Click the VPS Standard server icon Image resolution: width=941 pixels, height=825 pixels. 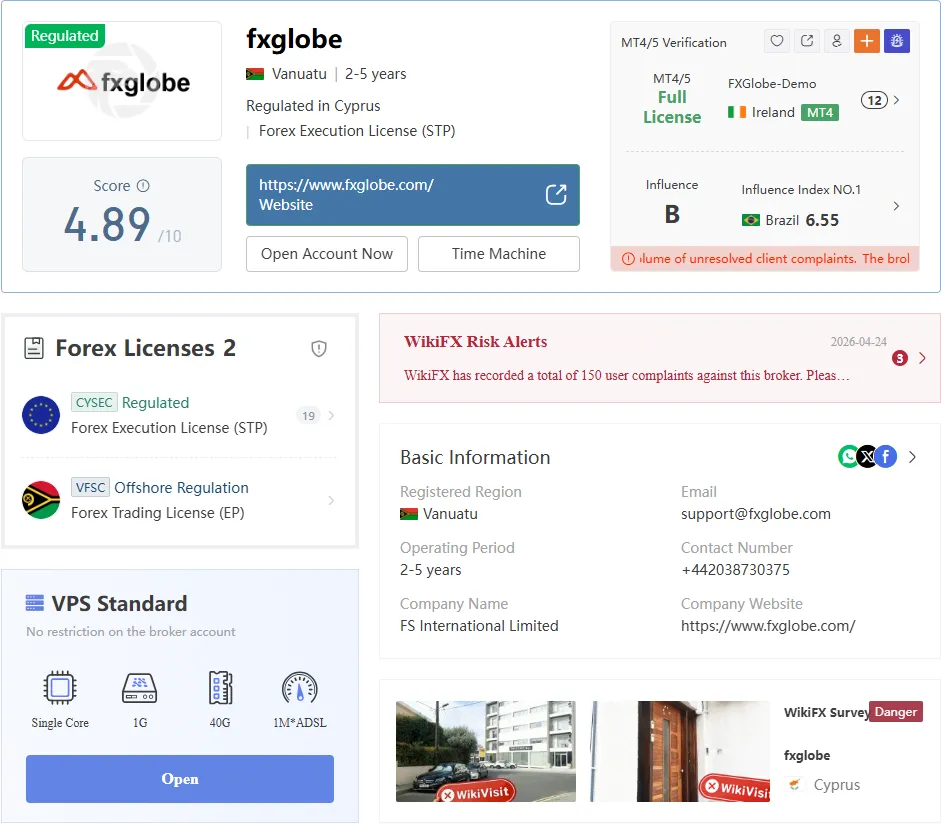click(35, 602)
